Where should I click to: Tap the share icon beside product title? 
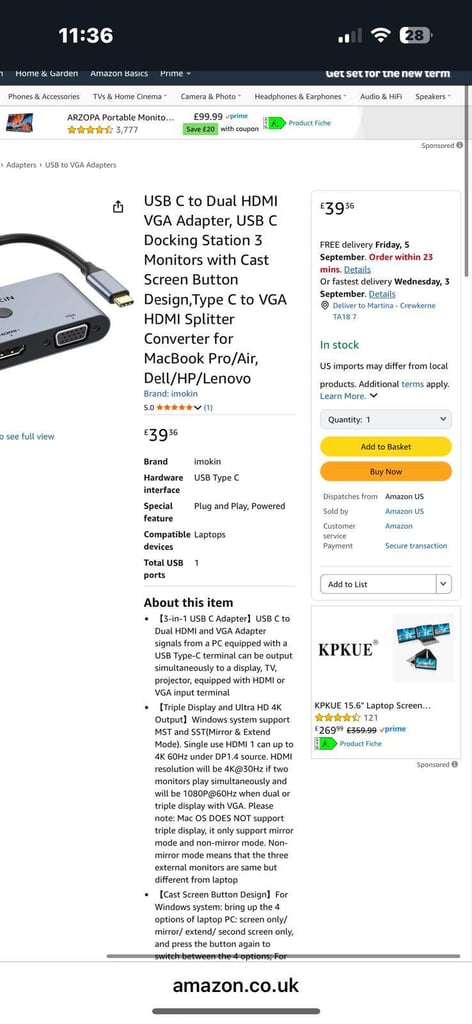pos(118,207)
